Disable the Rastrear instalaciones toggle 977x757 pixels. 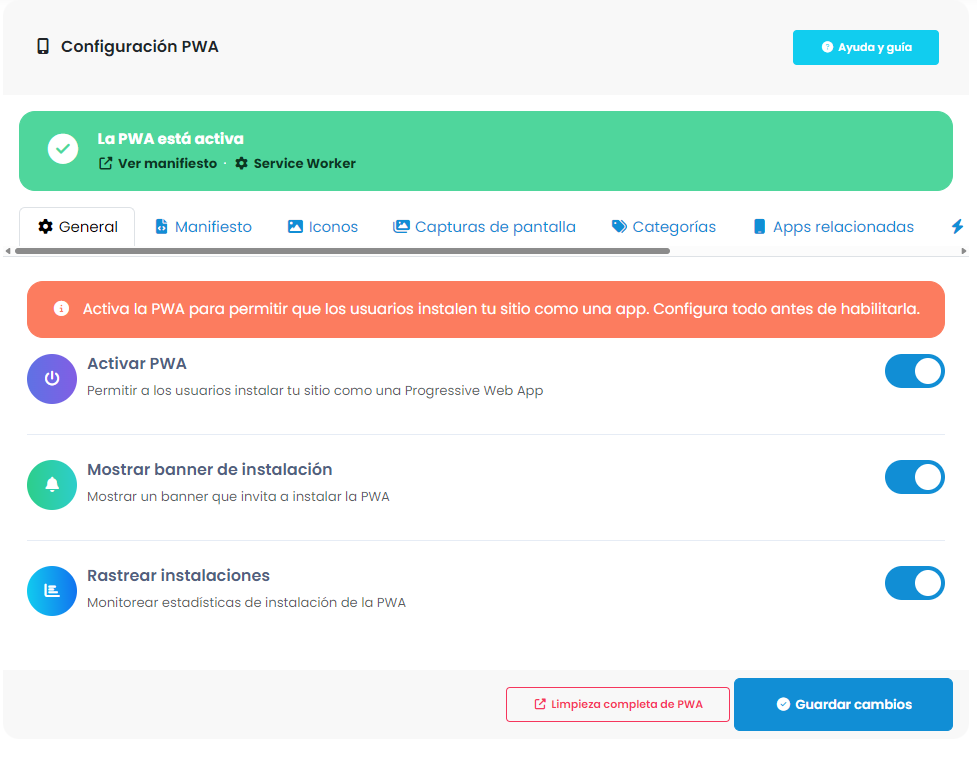click(914, 583)
